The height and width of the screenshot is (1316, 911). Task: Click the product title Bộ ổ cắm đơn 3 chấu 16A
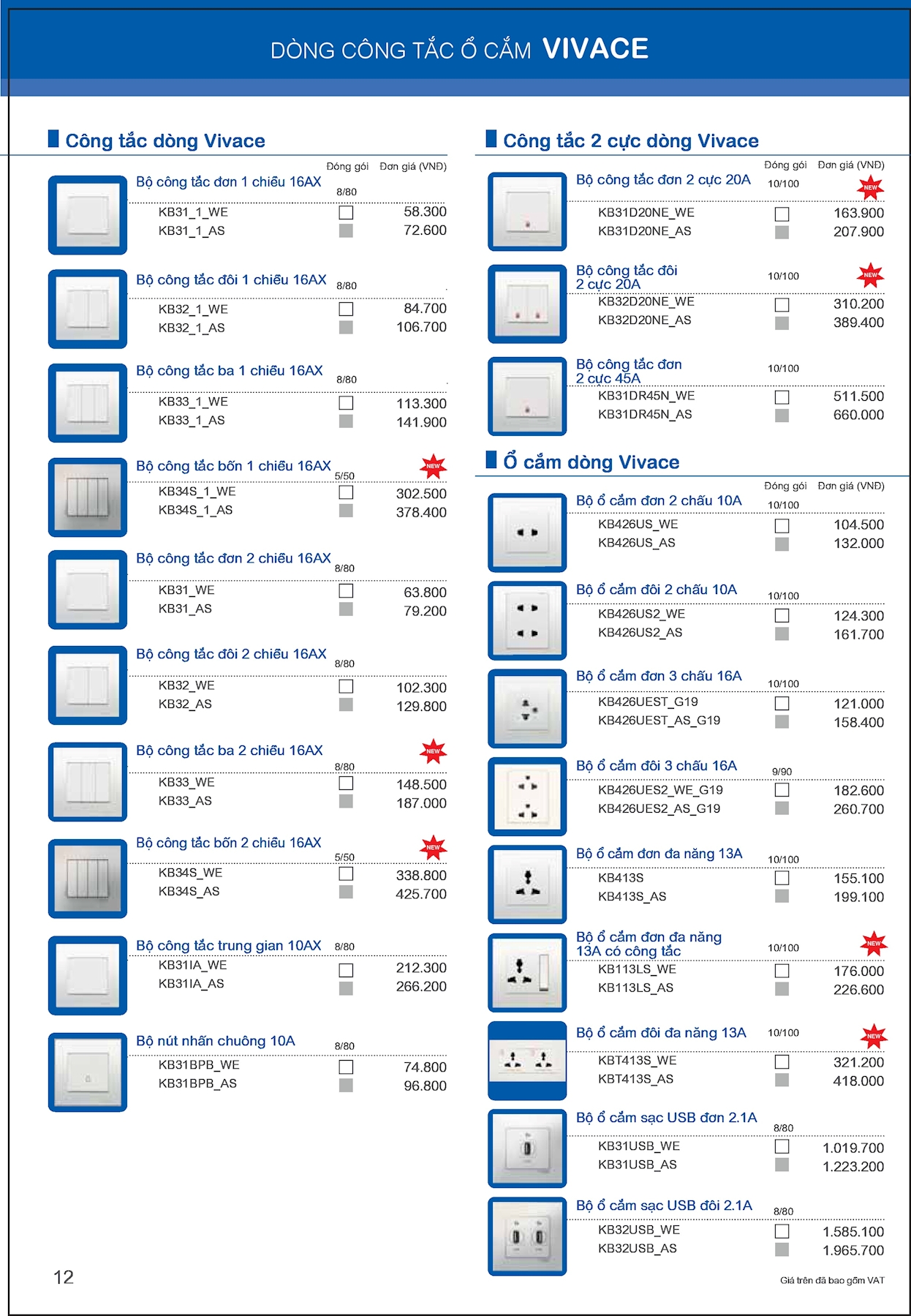coord(659,675)
